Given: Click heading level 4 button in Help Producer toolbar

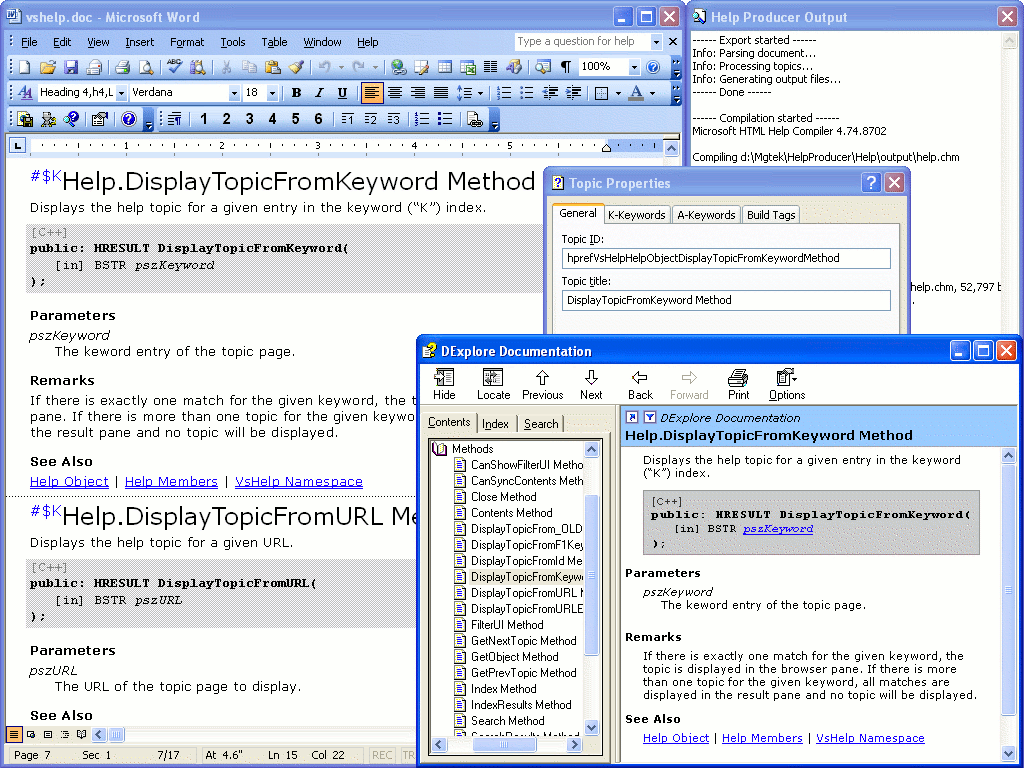Looking at the screenshot, I should coord(272,119).
